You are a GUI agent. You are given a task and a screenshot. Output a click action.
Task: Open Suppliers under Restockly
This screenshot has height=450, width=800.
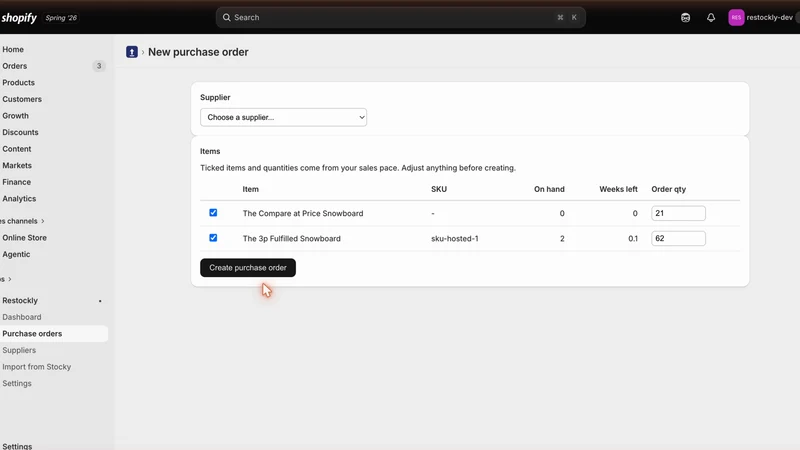coord(19,350)
